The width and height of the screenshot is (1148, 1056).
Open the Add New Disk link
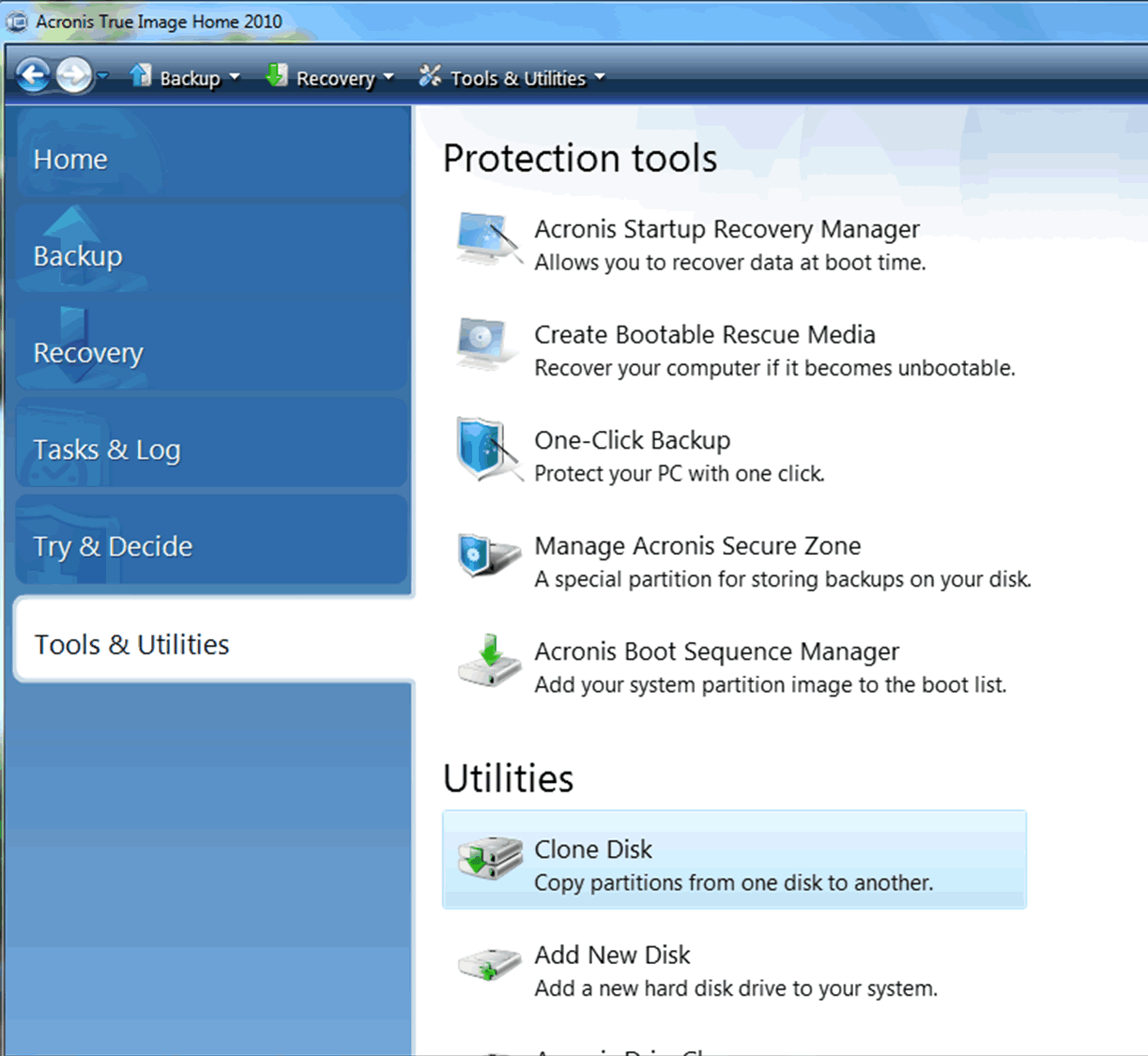click(612, 955)
